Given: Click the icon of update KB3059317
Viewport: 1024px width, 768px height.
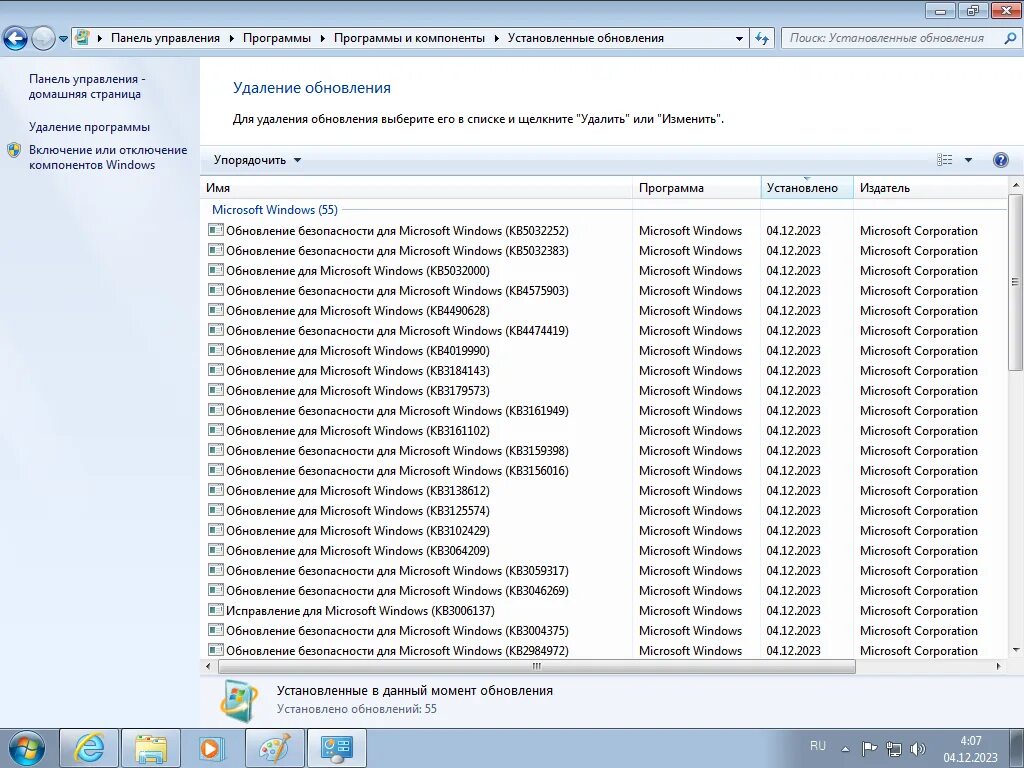Looking at the screenshot, I should [216, 569].
